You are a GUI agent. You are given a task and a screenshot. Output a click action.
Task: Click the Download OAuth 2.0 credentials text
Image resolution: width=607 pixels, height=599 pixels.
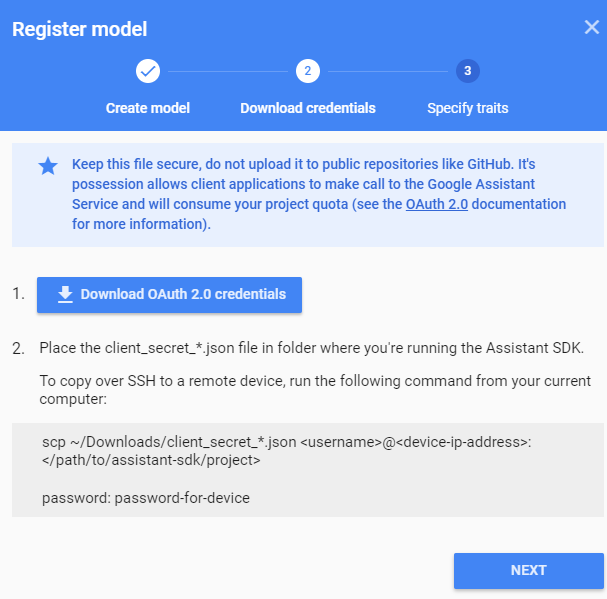click(183, 294)
